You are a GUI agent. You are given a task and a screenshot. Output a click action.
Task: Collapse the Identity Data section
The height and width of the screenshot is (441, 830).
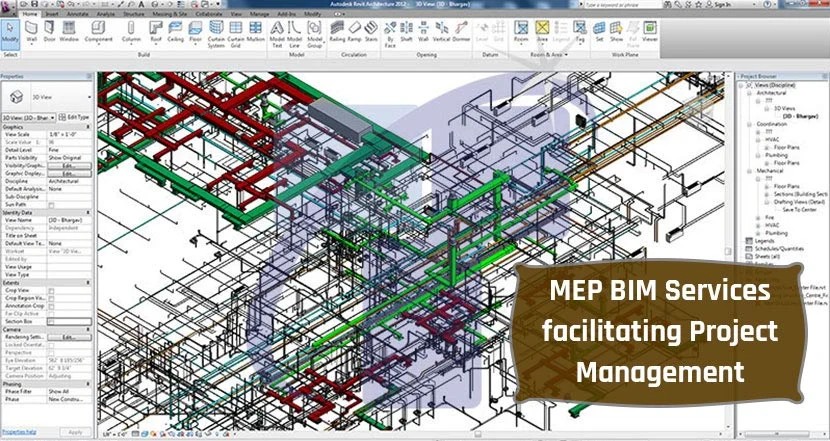point(88,212)
